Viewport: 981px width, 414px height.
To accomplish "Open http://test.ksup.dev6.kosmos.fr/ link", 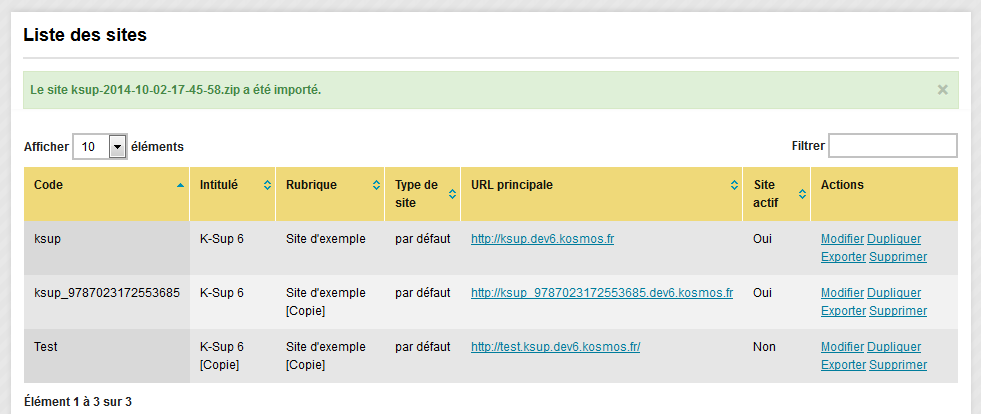I will pos(556,346).
